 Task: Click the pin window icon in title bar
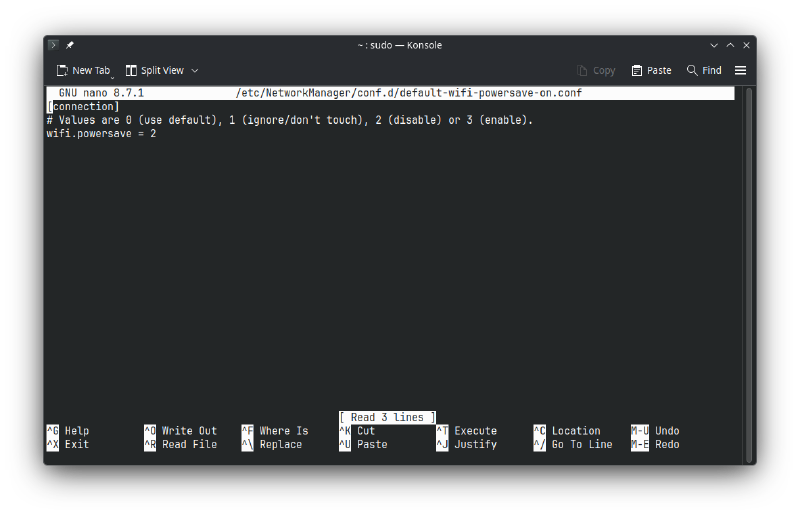[70, 45]
